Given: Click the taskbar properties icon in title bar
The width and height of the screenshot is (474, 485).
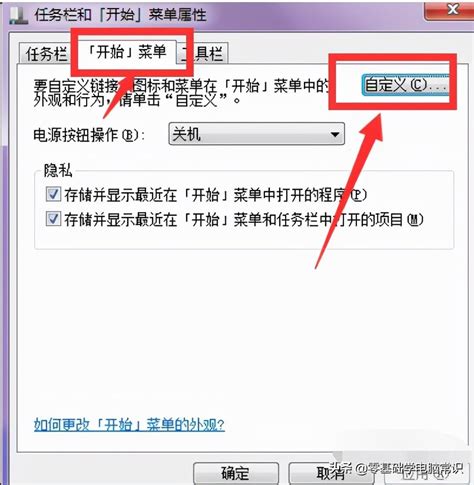Looking at the screenshot, I should coord(18,15).
